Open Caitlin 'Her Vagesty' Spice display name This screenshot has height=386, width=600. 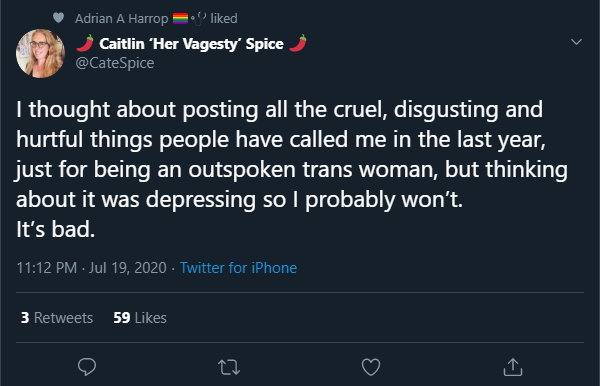(191, 44)
